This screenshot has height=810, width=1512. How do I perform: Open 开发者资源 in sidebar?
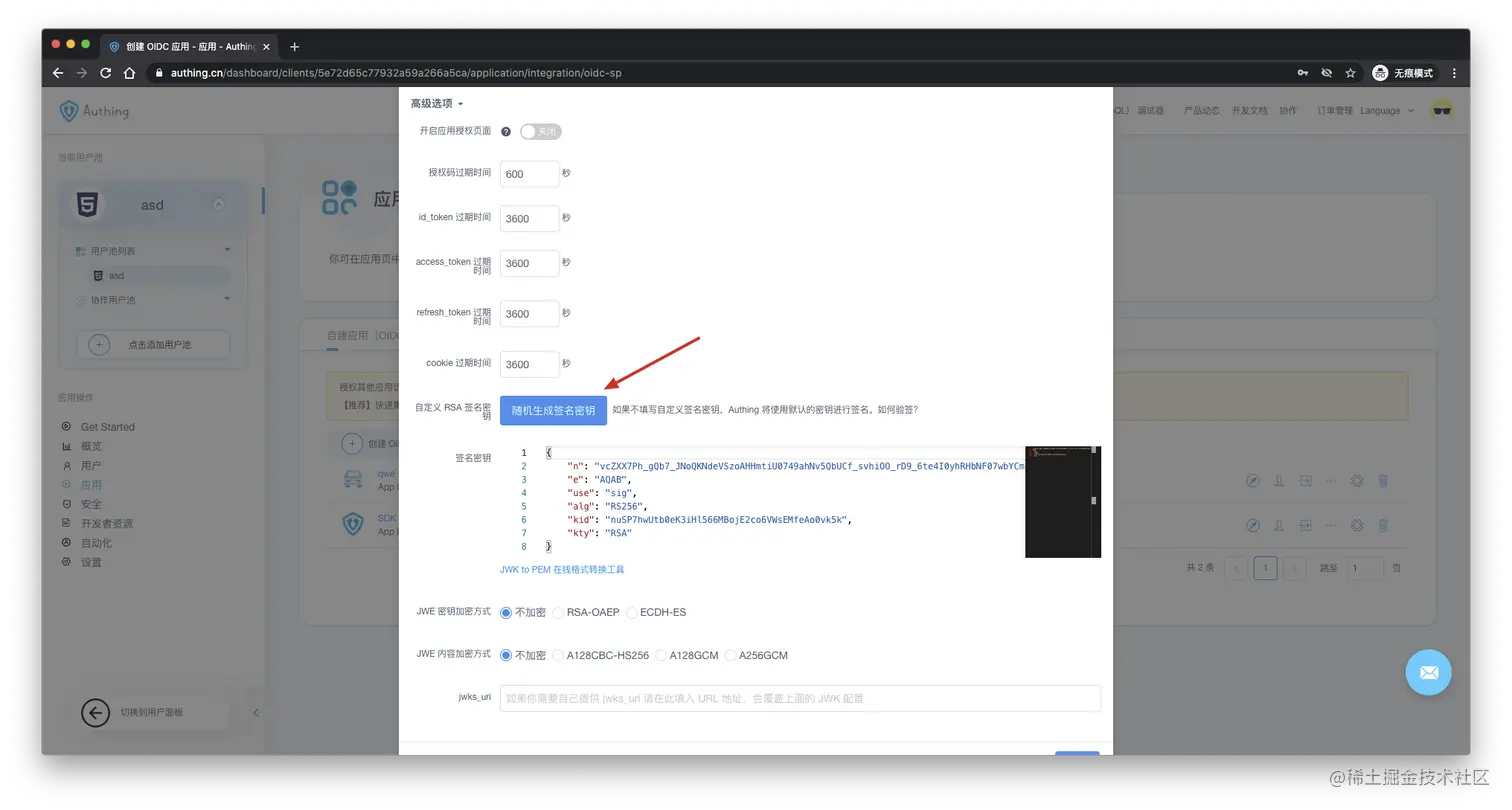click(x=106, y=523)
